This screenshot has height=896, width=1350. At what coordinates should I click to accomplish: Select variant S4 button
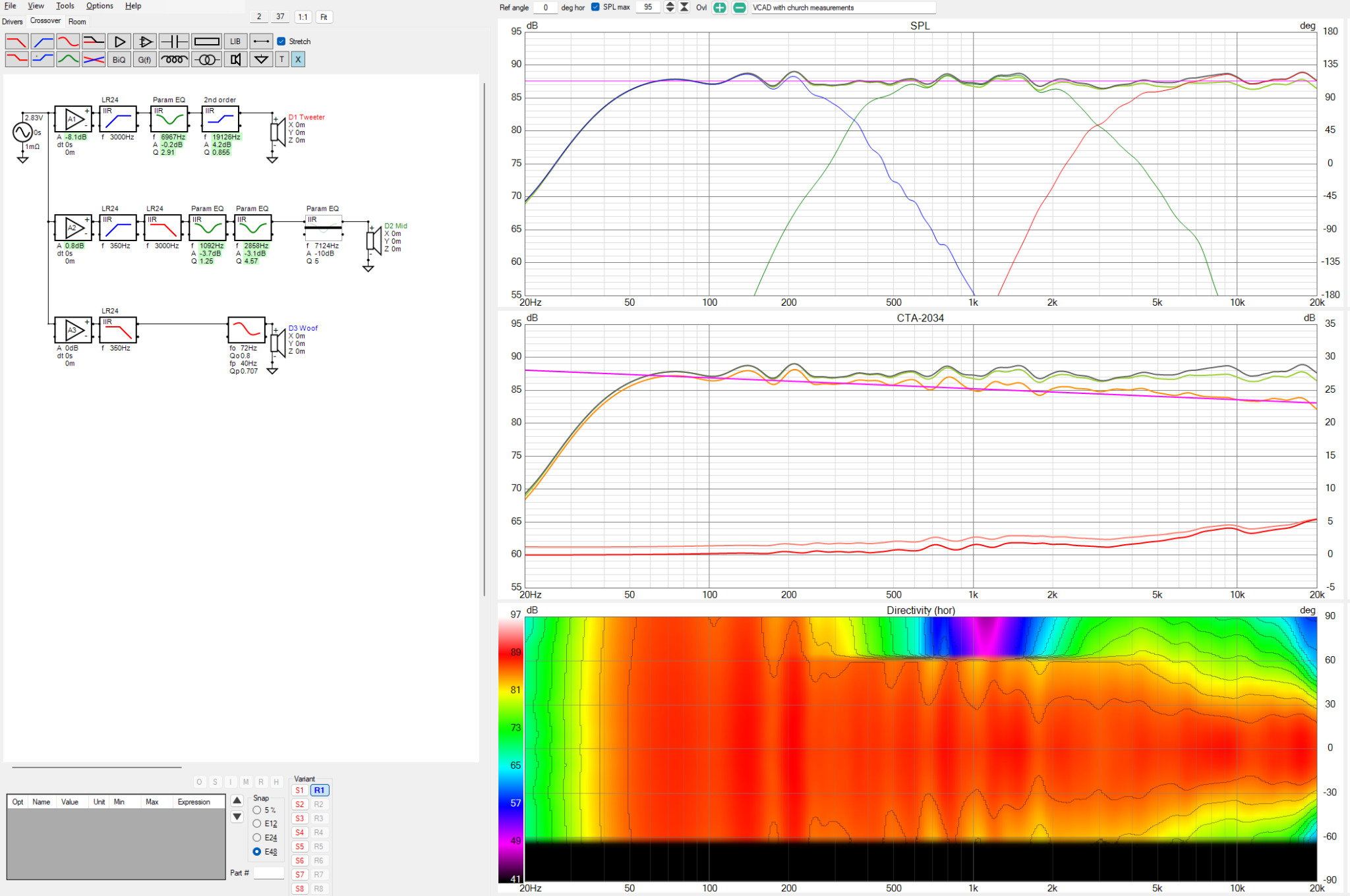[x=300, y=833]
